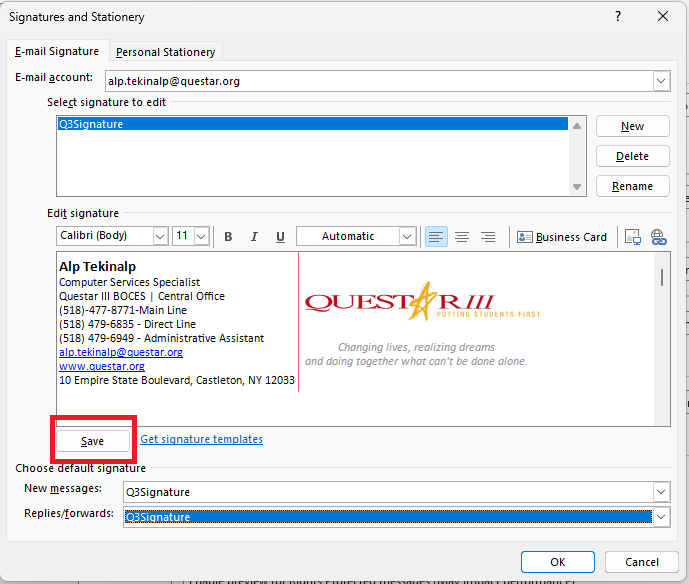Open the dialog Help question mark
This screenshot has height=584, width=689.
[618, 16]
